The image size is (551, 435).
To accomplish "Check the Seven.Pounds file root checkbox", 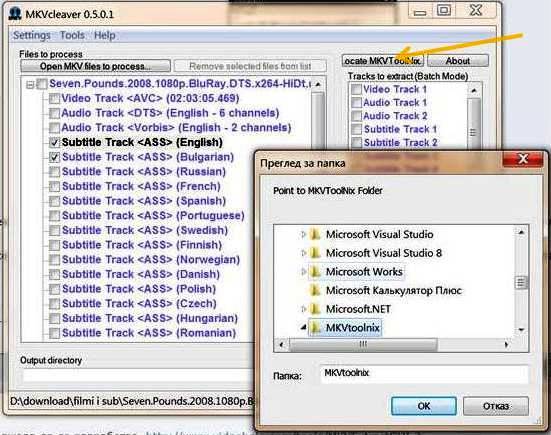I will pyautogui.click(x=42, y=84).
